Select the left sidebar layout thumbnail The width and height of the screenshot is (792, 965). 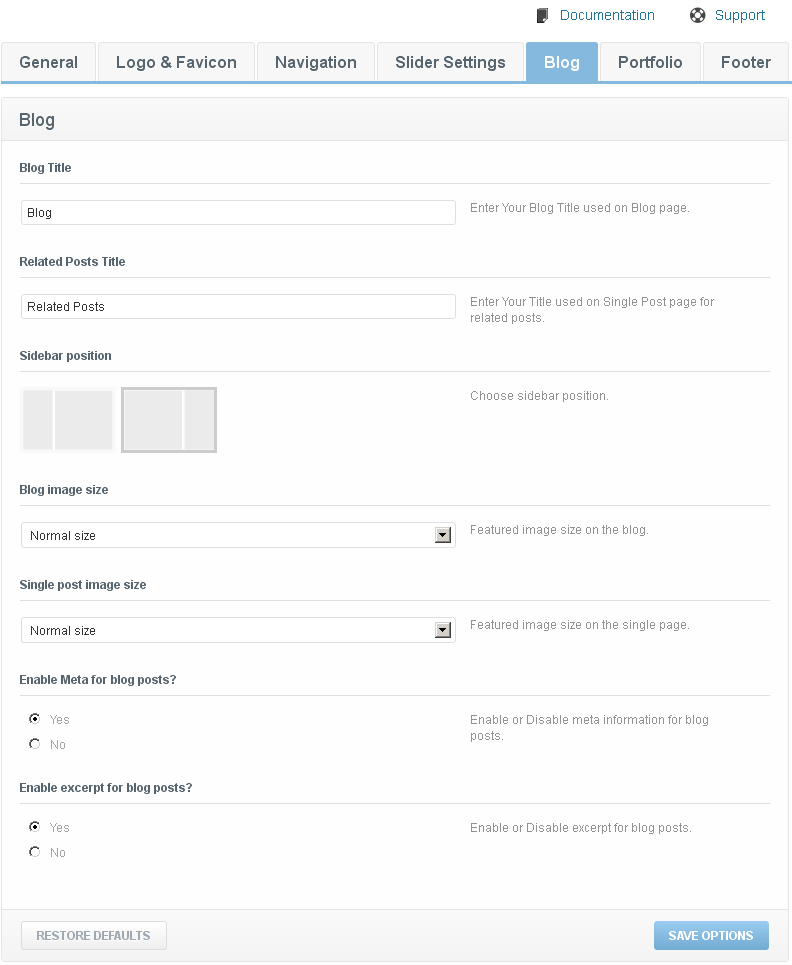68,420
